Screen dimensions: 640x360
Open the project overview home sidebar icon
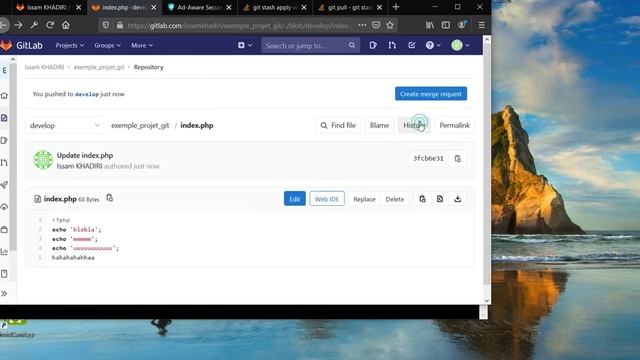[x=4, y=96]
